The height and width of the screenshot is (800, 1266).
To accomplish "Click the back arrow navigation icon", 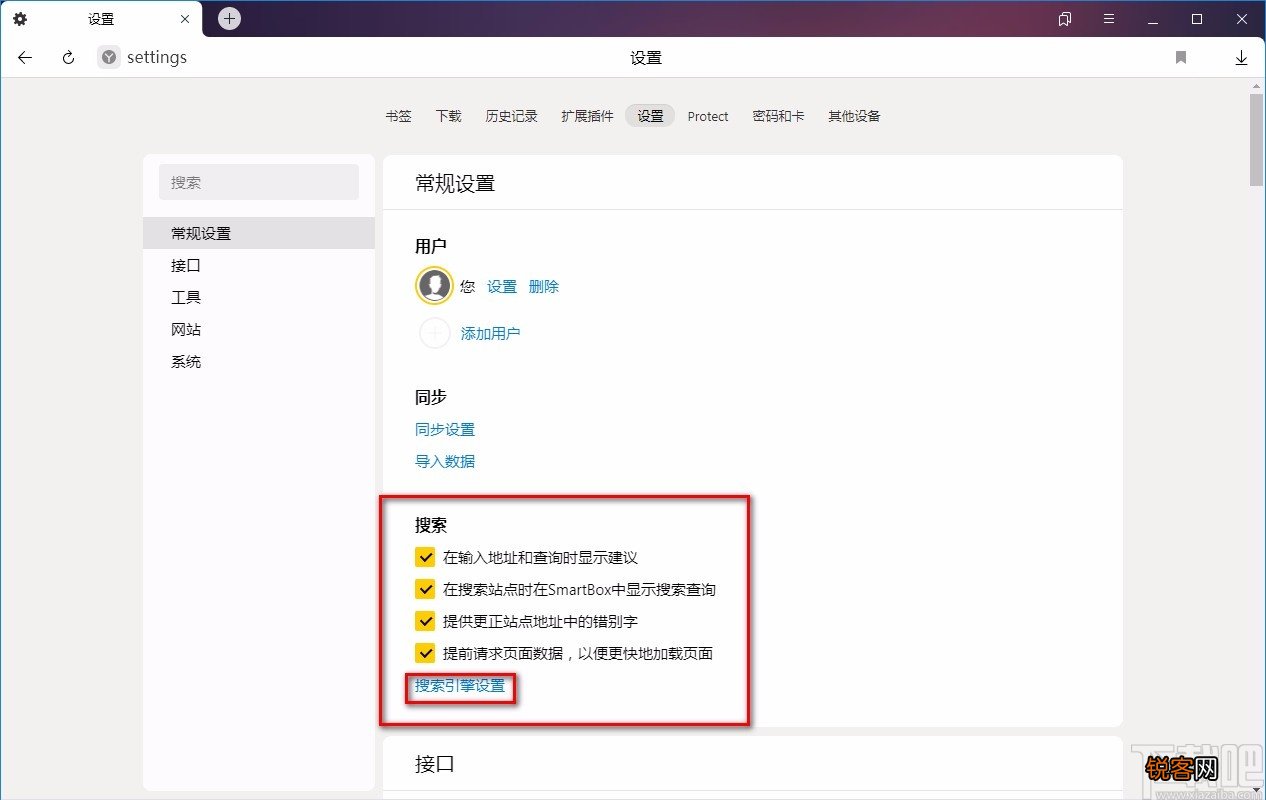I will click(x=25, y=58).
